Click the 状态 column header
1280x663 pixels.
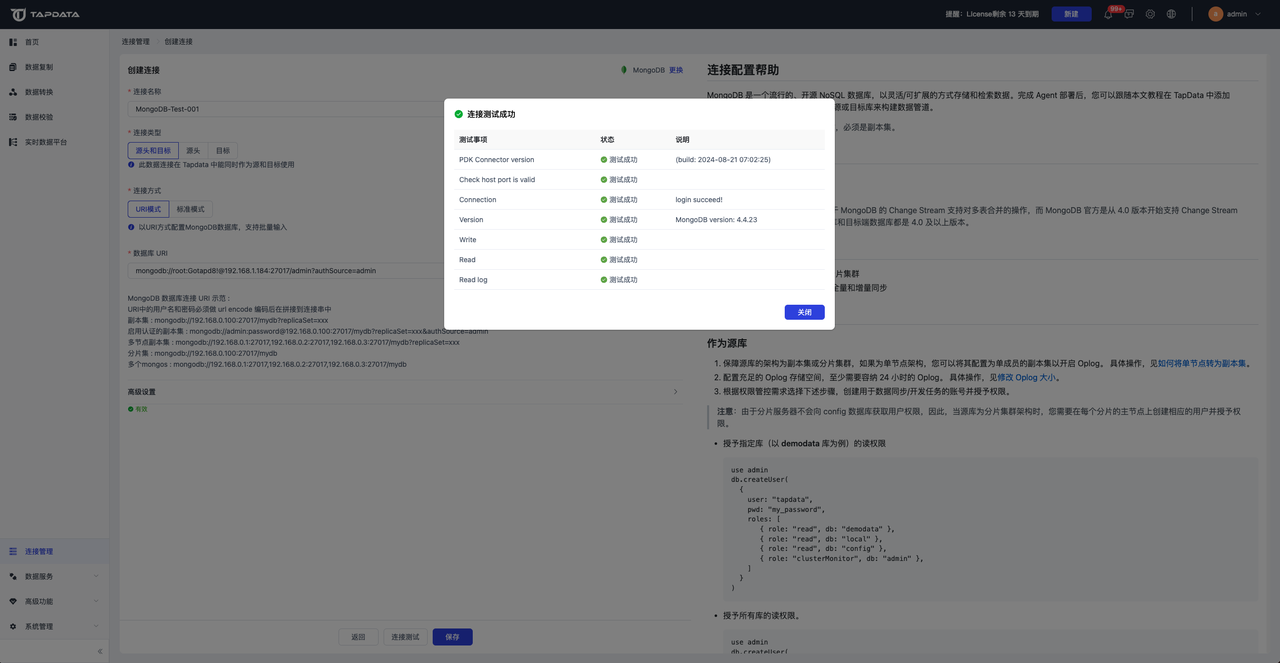point(607,140)
